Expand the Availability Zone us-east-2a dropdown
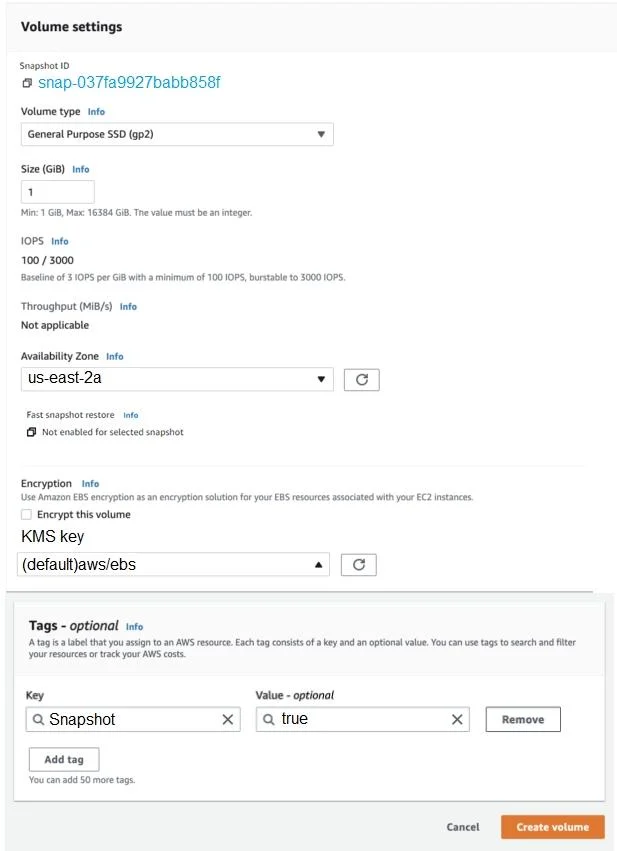This screenshot has height=851, width=617. [x=177, y=379]
